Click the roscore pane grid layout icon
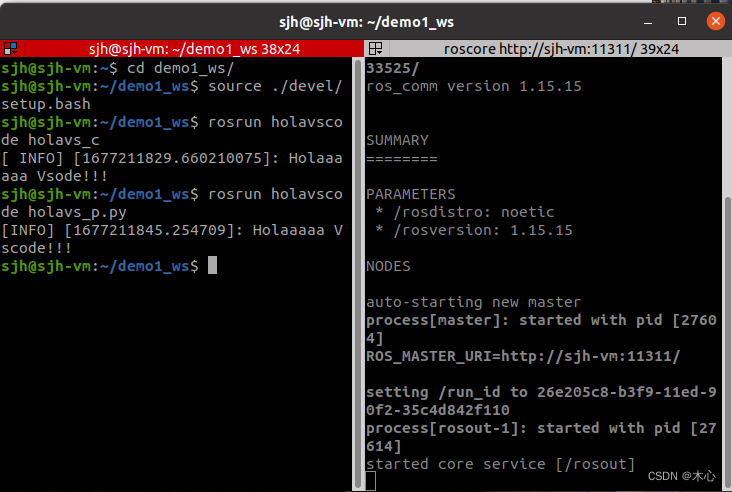Screen dimensions: 732x492 coord(375,49)
